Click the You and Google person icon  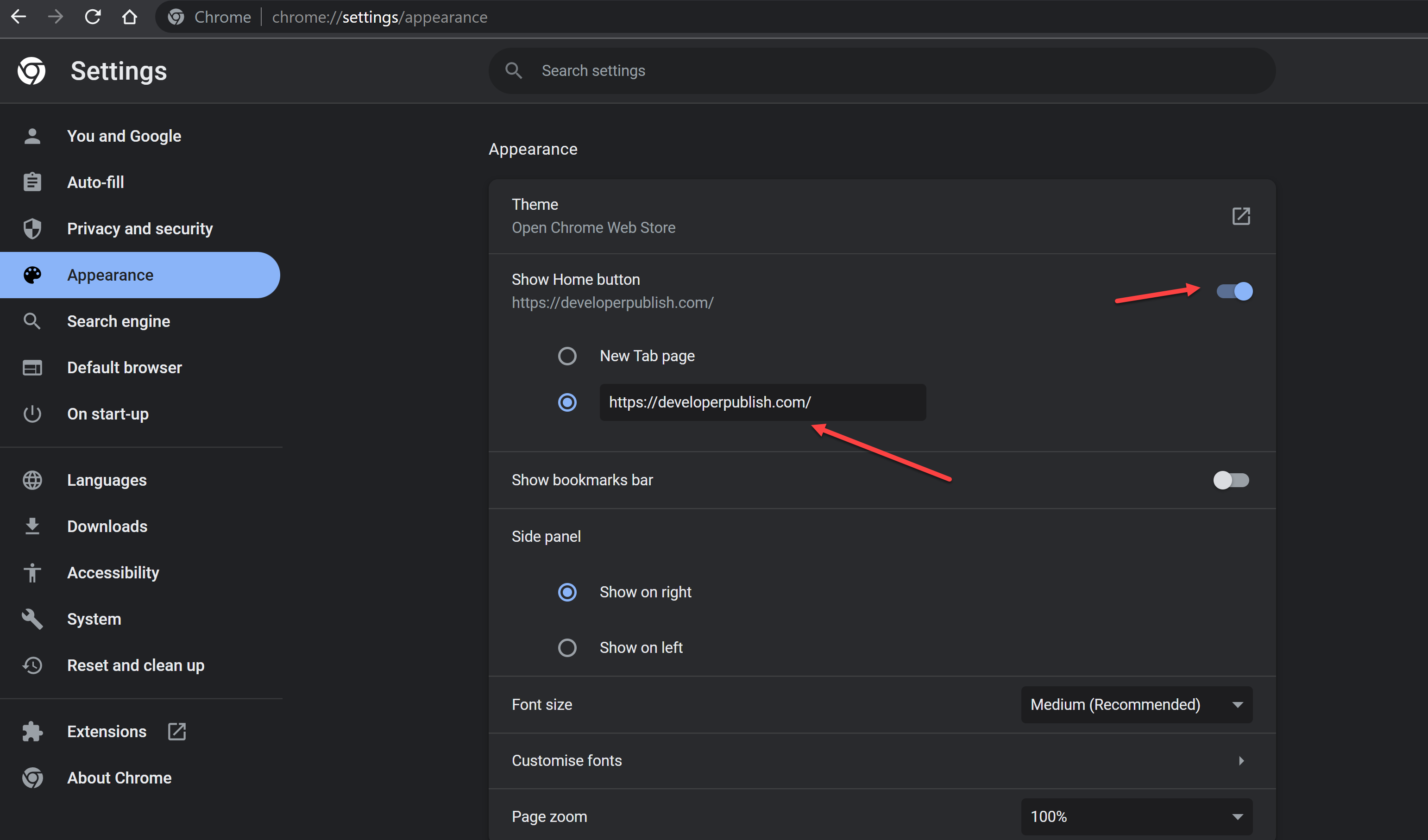click(32, 135)
